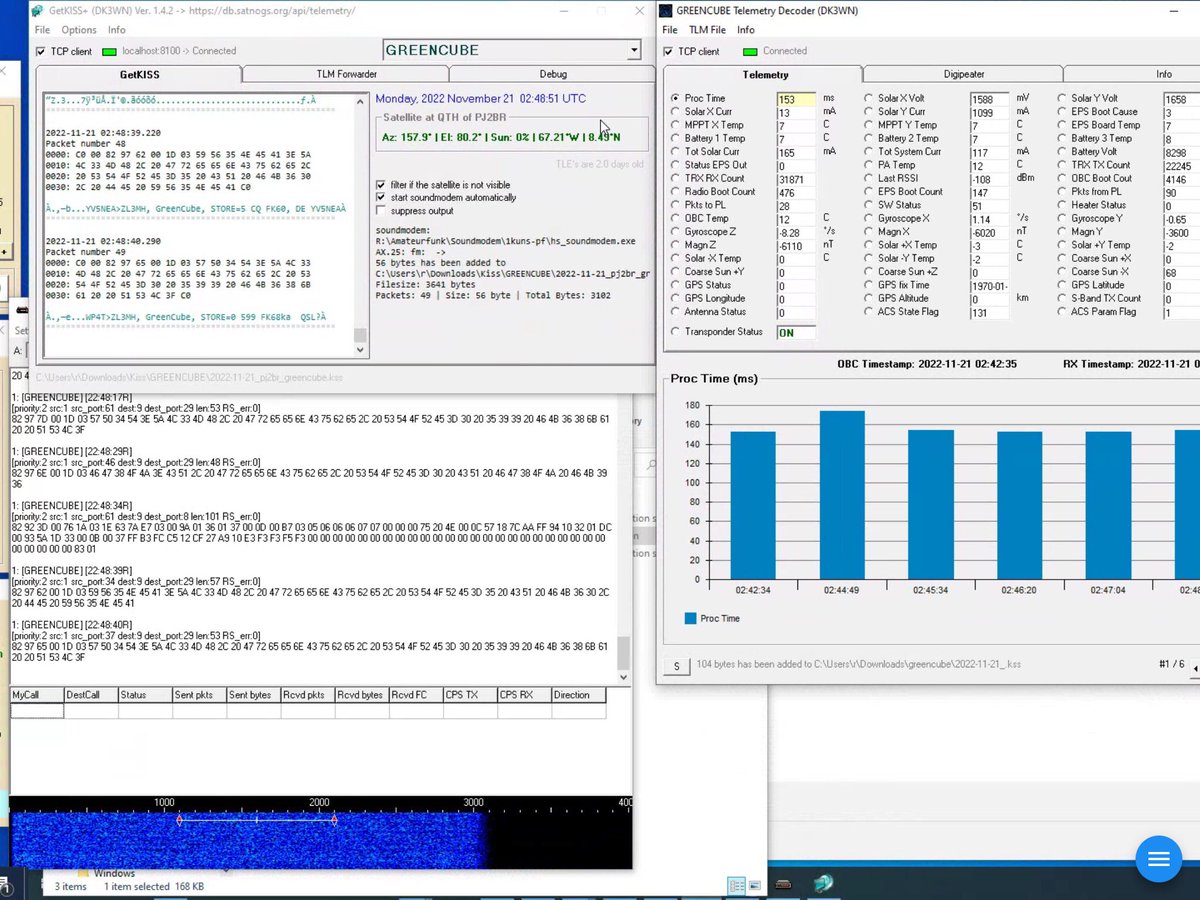Click soundmodem monitor log scrollbar thumb
1200x900 pixels.
click(624, 653)
